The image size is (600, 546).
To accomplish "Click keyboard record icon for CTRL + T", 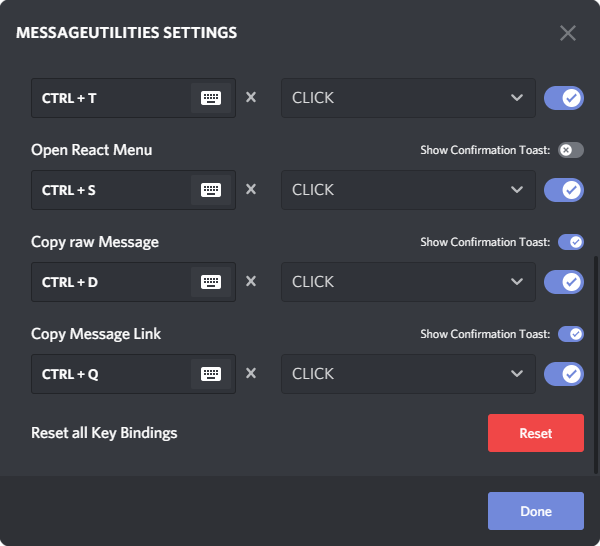I will [x=211, y=98].
